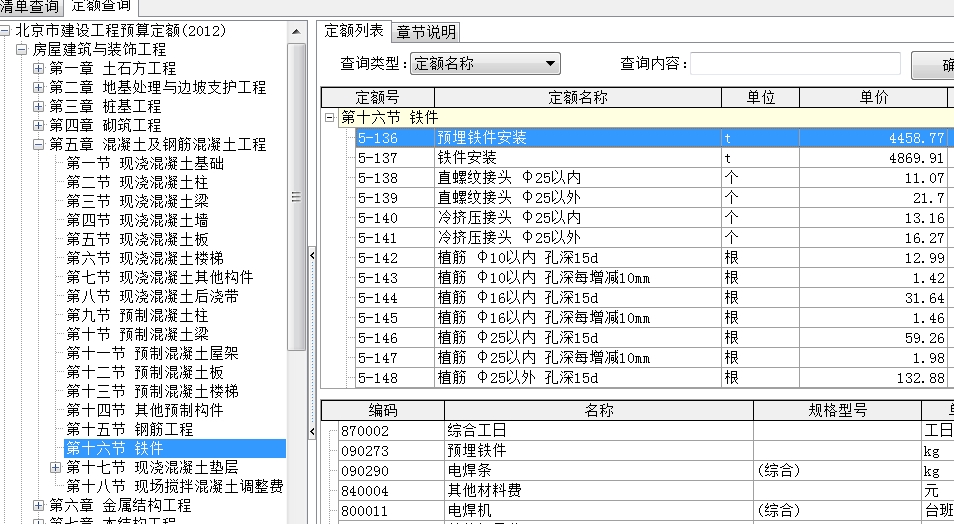Click resource row 090273 预埋铁件

pos(646,451)
